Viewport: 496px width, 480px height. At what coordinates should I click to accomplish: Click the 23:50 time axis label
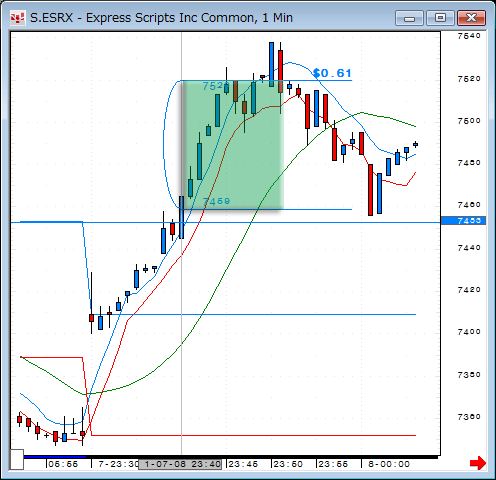pos(288,464)
